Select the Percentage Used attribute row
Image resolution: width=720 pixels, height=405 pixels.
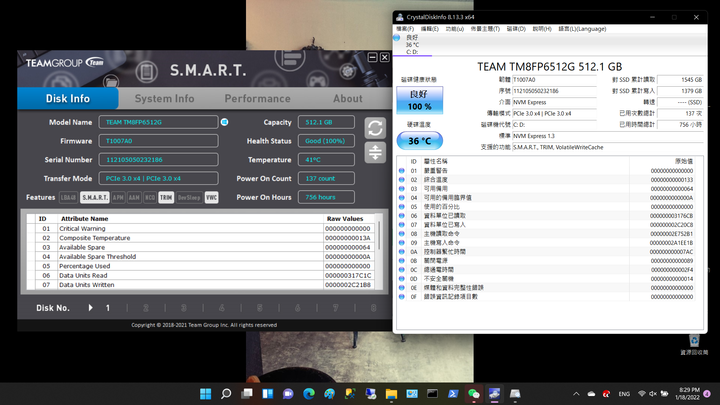tap(201, 266)
